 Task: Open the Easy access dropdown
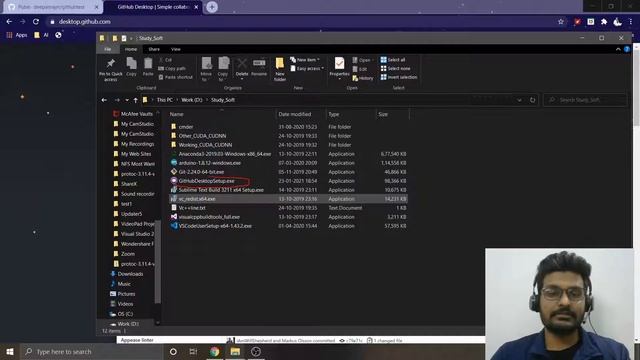[x=307, y=69]
